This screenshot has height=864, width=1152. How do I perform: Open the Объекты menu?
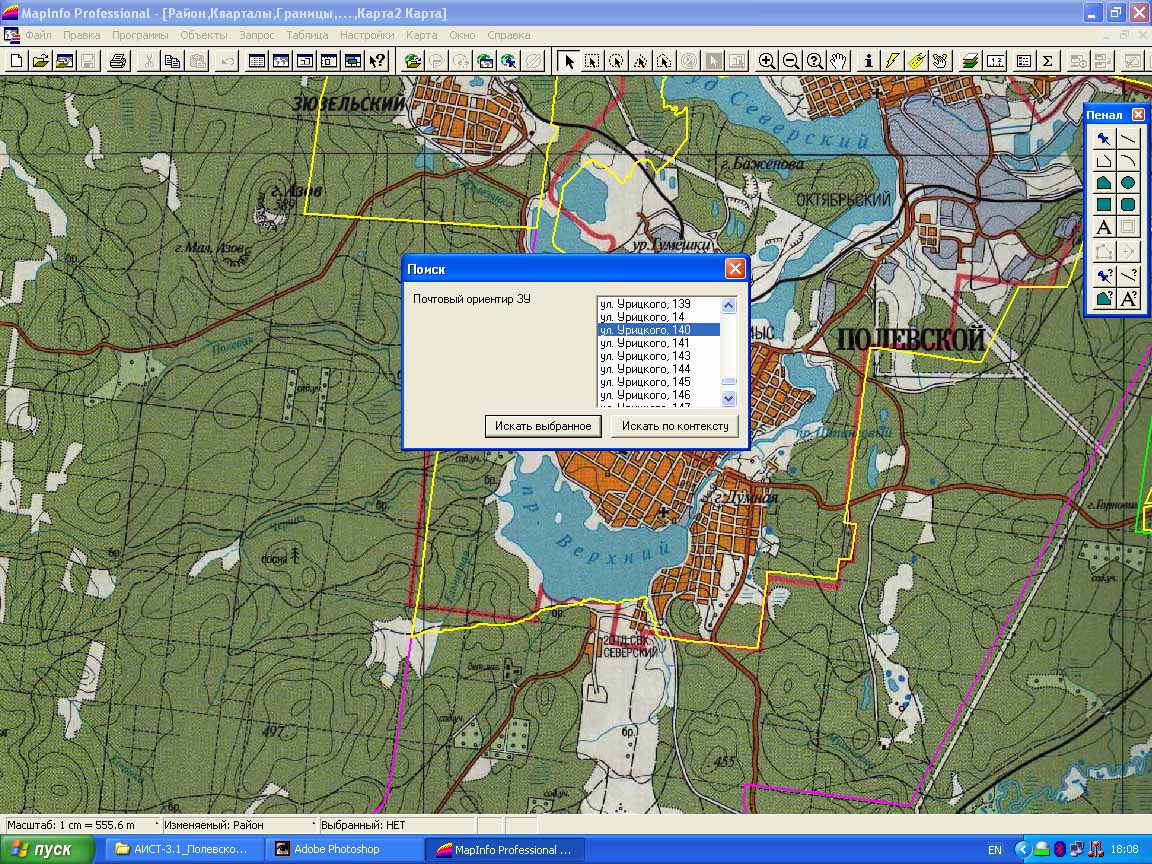204,35
